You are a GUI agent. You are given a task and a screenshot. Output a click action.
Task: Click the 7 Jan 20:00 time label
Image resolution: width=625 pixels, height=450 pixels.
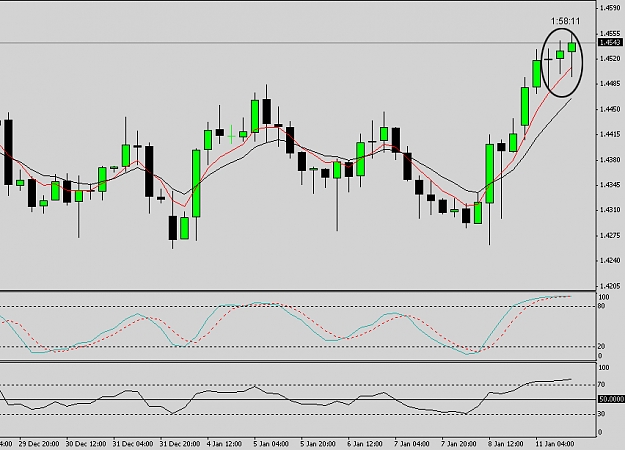coord(458,444)
